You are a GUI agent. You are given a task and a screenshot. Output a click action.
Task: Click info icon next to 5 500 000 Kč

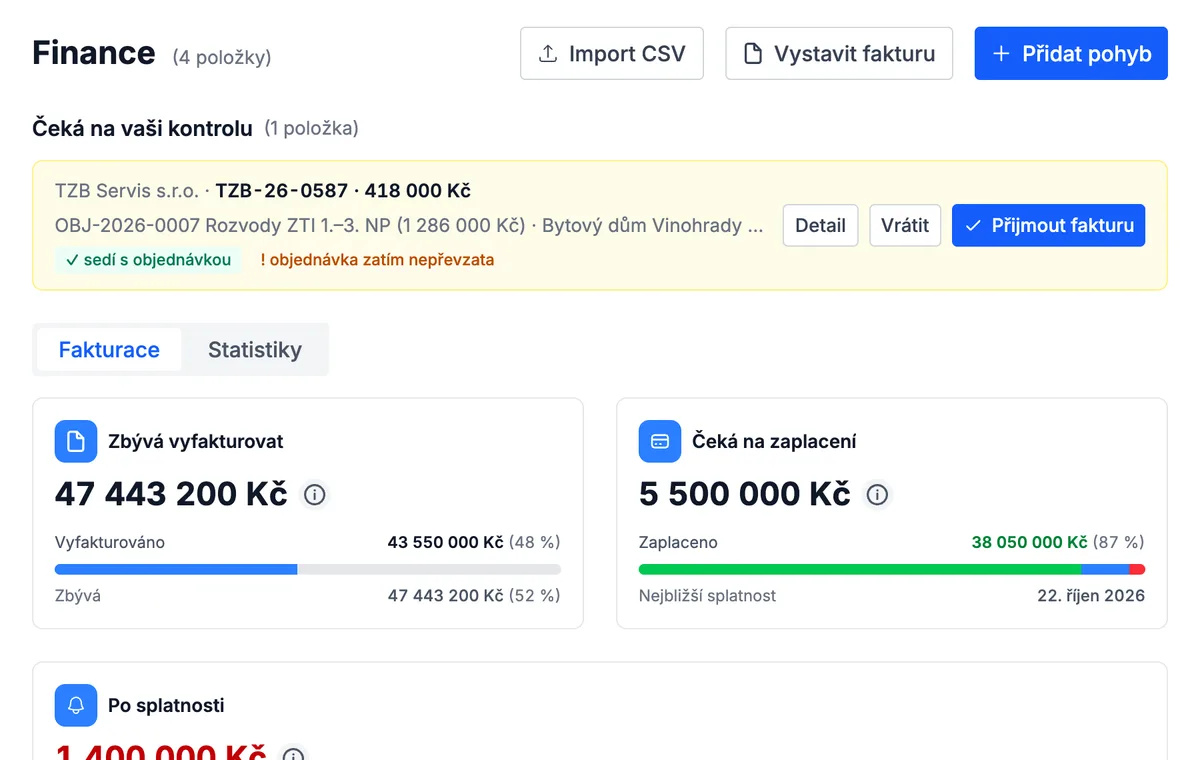[x=877, y=494]
